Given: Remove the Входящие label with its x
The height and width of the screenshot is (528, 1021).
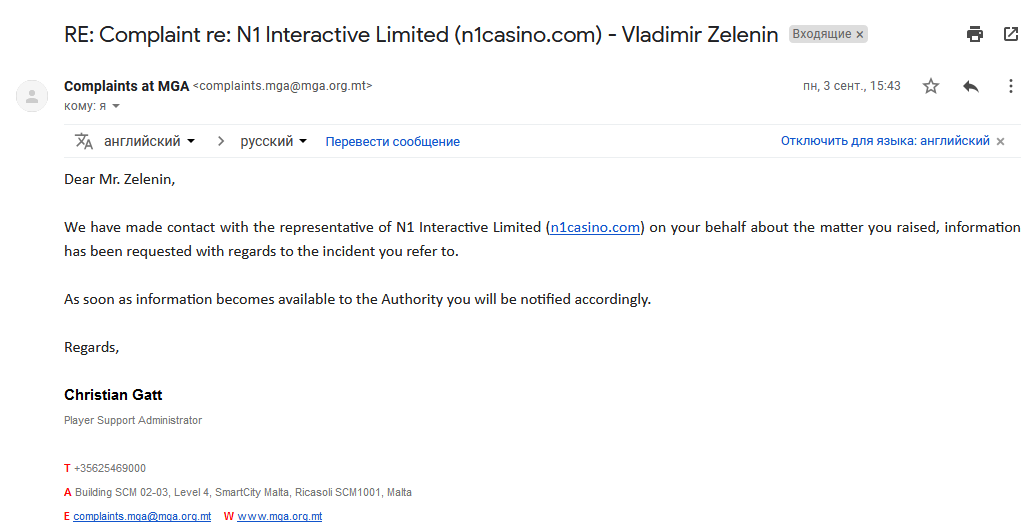Looking at the screenshot, I should pos(860,35).
